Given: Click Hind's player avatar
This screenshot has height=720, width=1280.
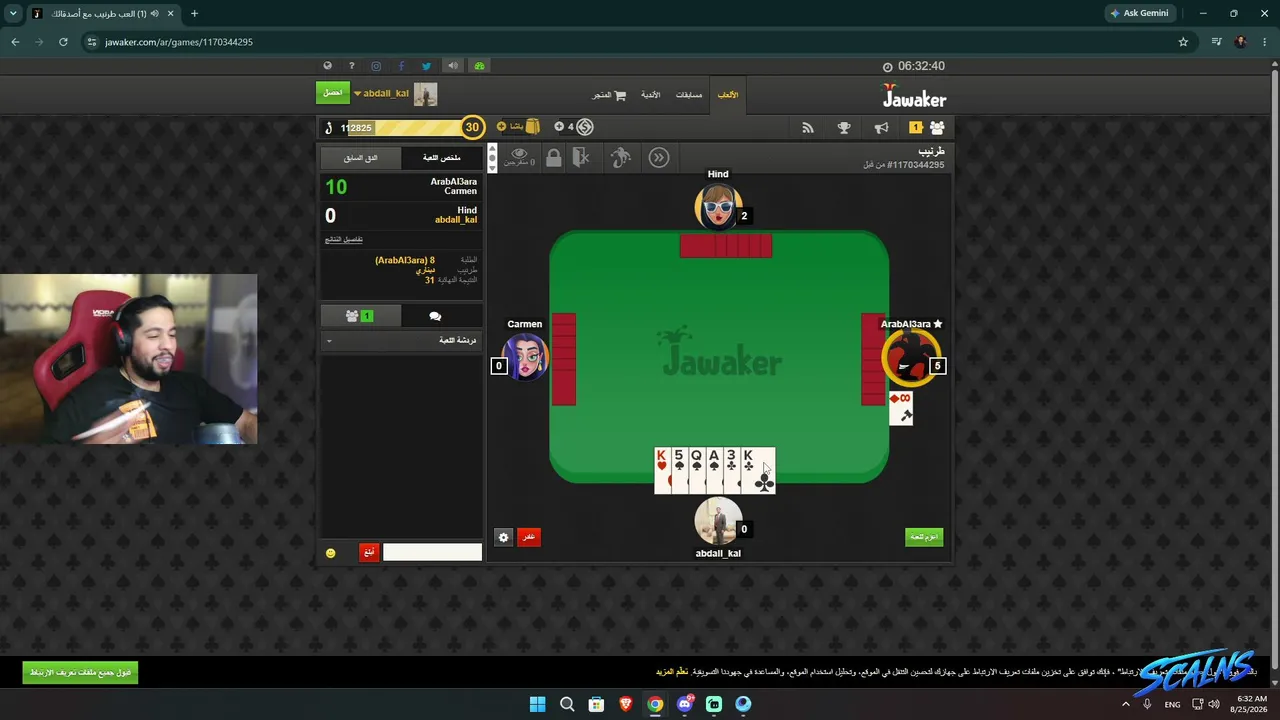Looking at the screenshot, I should (718, 207).
